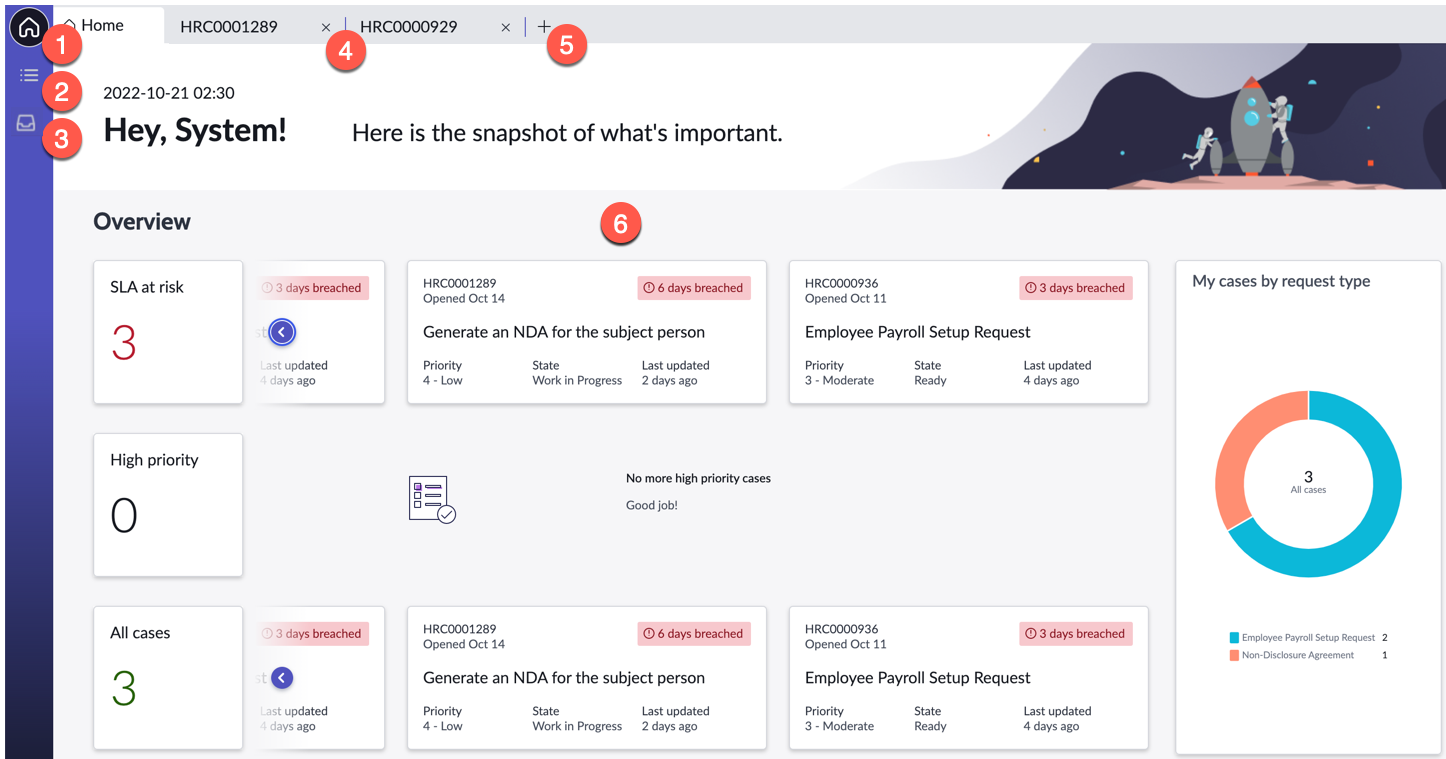Image resolution: width=1446 pixels, height=759 pixels.
Task: Click the '2022-10-21 02:30' timestamp
Action: click(x=169, y=93)
